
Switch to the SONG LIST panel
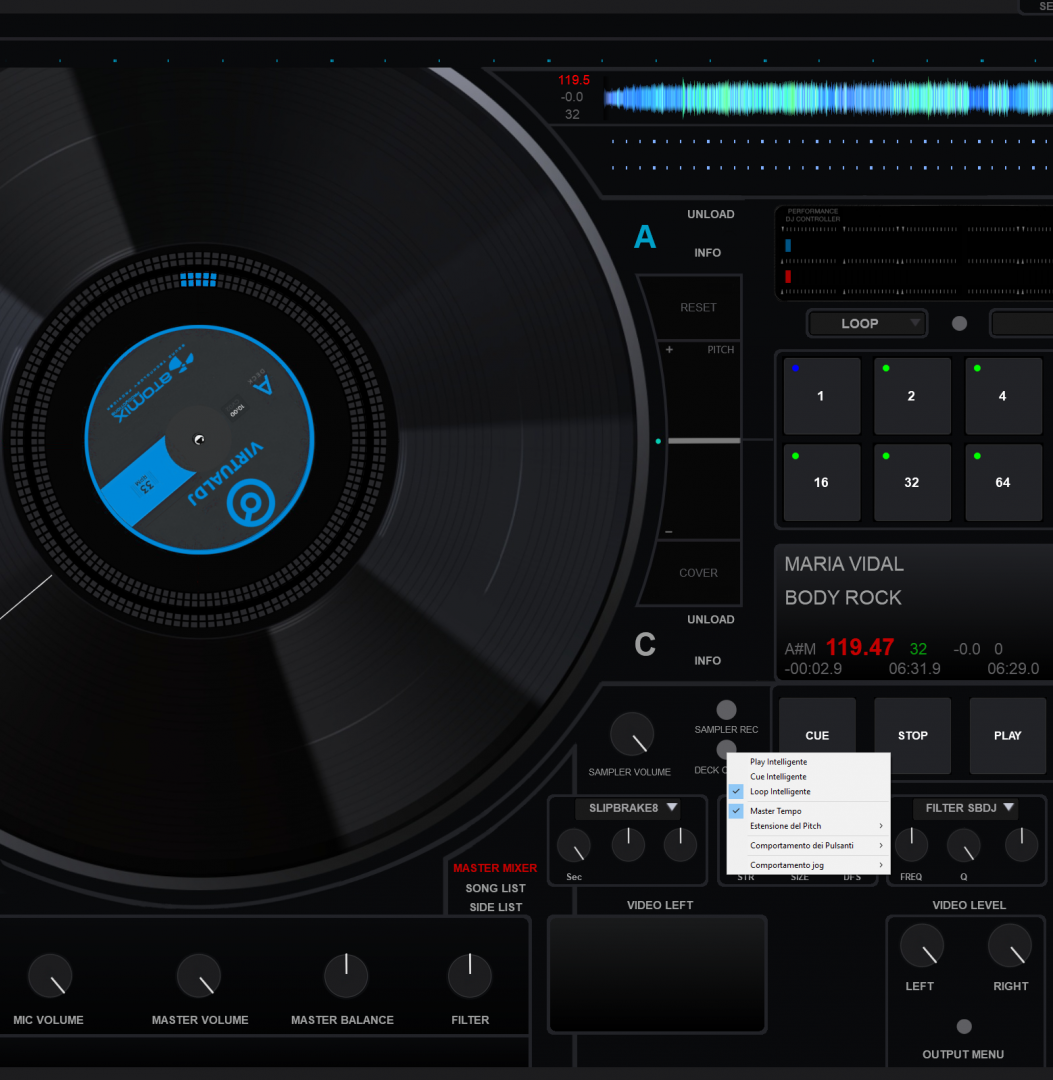pos(495,888)
